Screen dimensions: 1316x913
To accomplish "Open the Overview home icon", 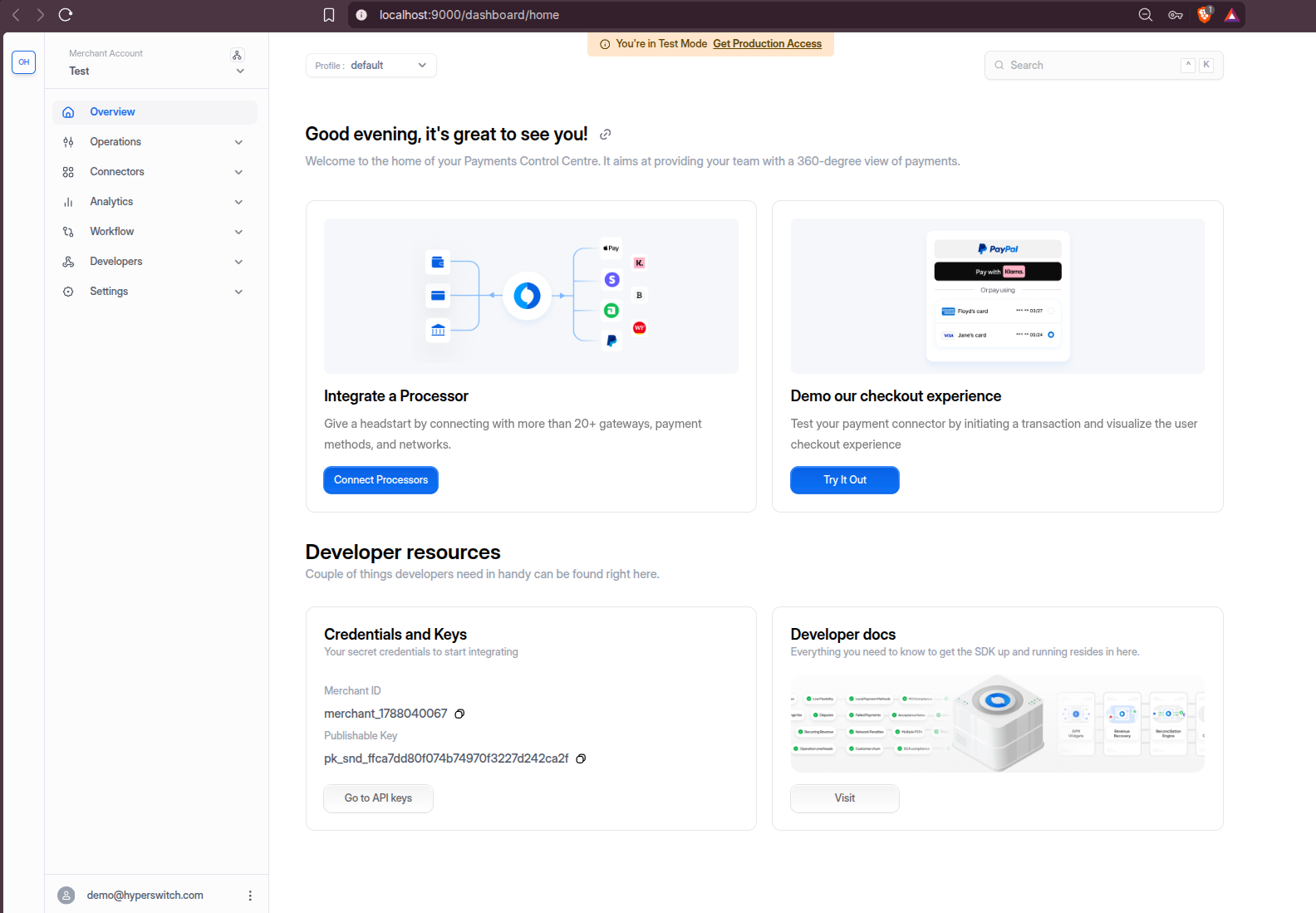I will [x=68, y=112].
